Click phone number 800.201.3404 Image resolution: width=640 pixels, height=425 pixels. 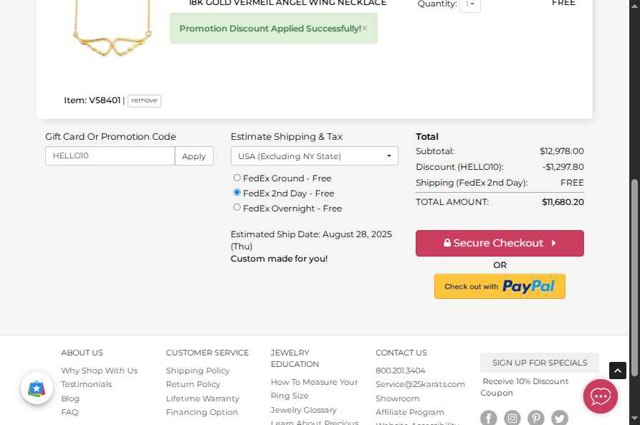point(400,371)
